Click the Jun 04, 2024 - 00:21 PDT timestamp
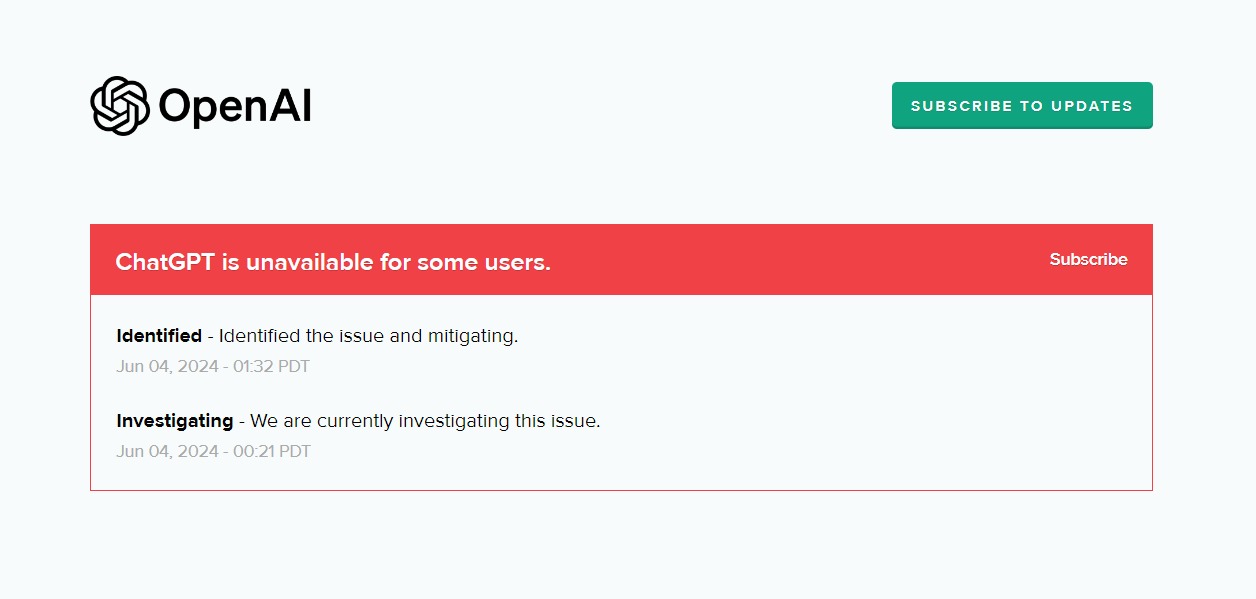This screenshot has height=599, width=1256. click(x=213, y=451)
